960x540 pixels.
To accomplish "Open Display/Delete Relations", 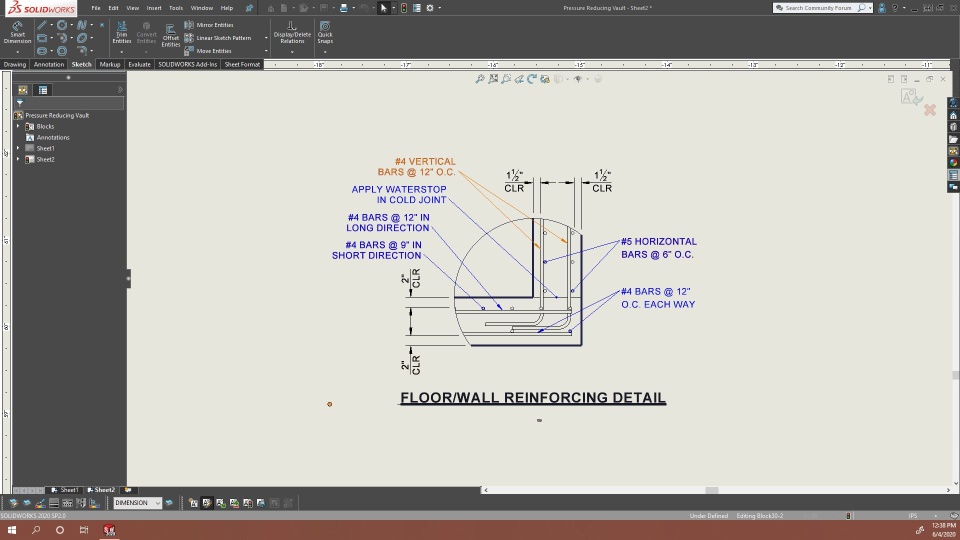I will [x=292, y=32].
